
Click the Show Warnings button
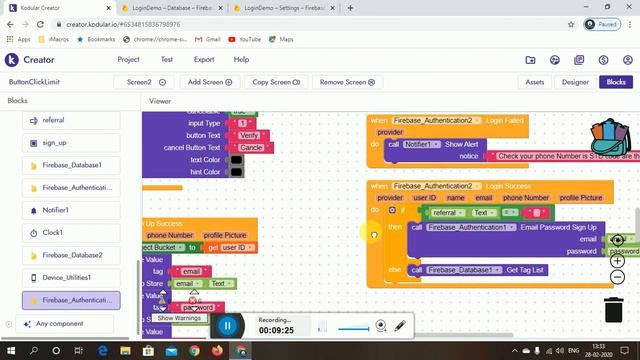(180, 318)
